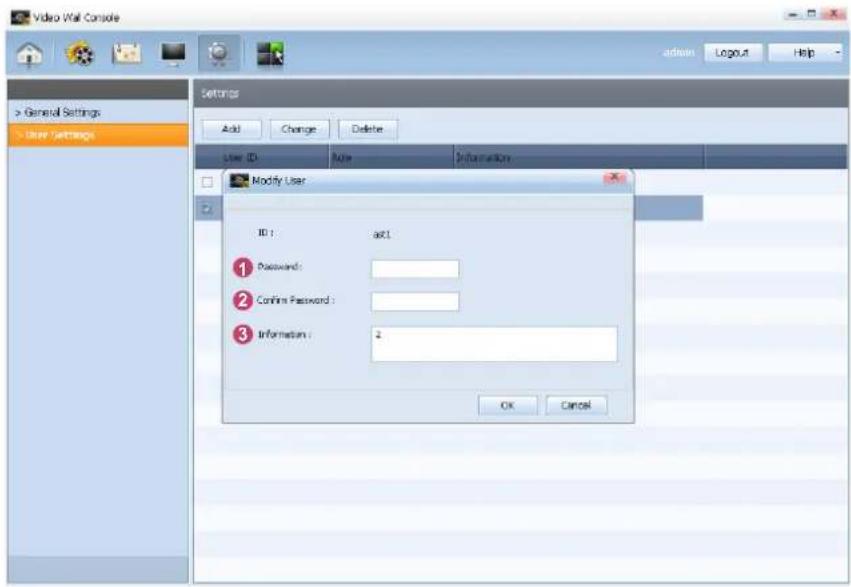The height and width of the screenshot is (587, 851).
Task: Tick the first user row checkbox
Action: 207,182
